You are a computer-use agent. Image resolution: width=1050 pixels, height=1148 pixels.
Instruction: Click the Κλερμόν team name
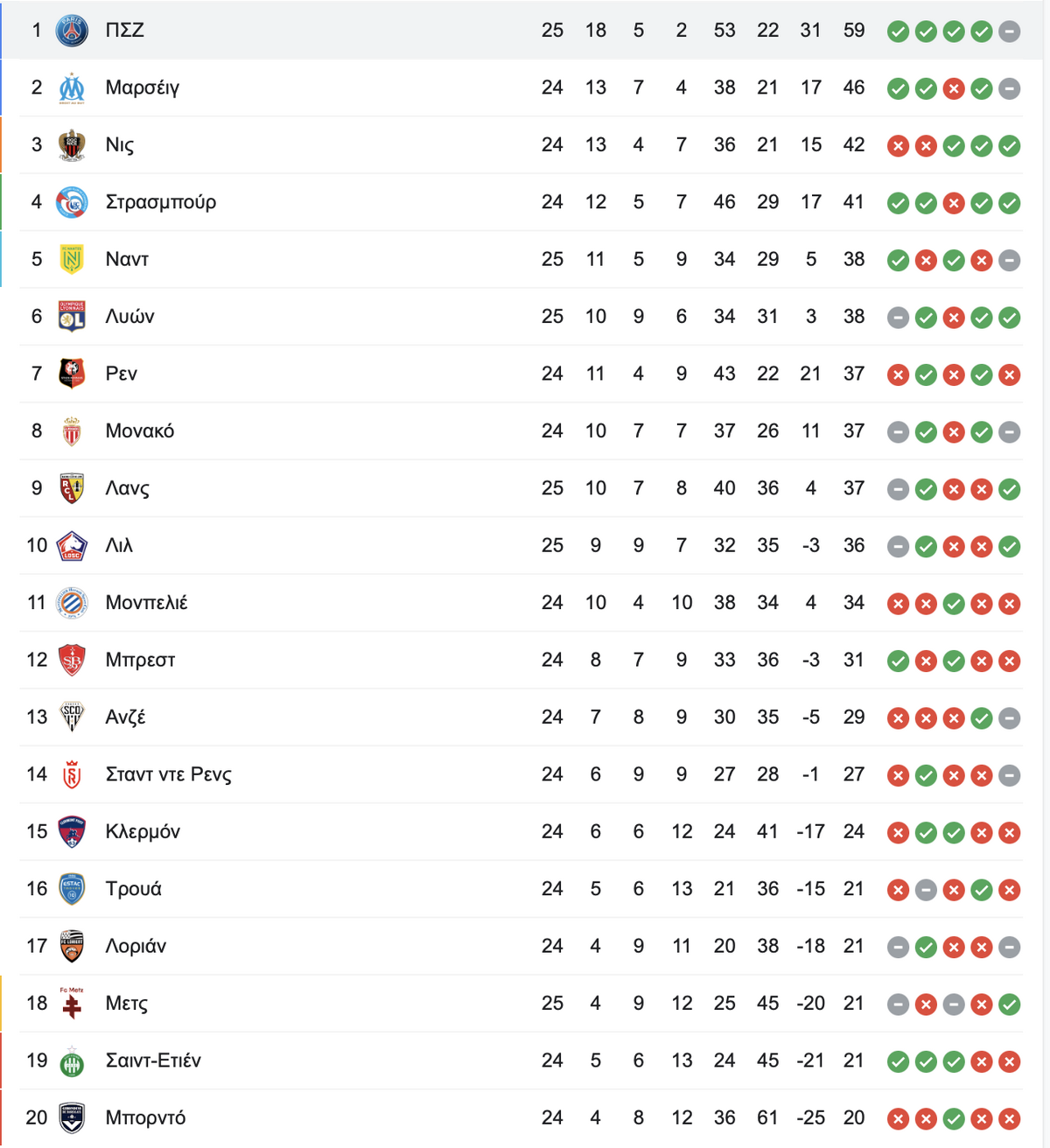click(143, 831)
